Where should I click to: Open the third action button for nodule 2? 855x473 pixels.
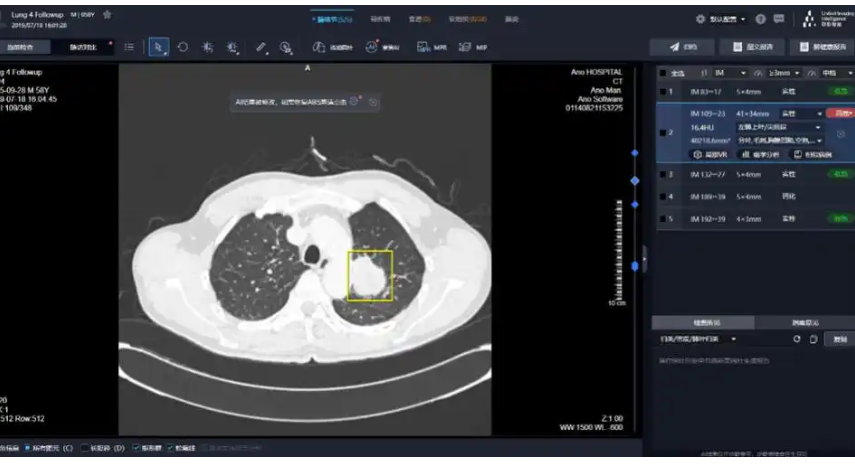click(x=813, y=155)
